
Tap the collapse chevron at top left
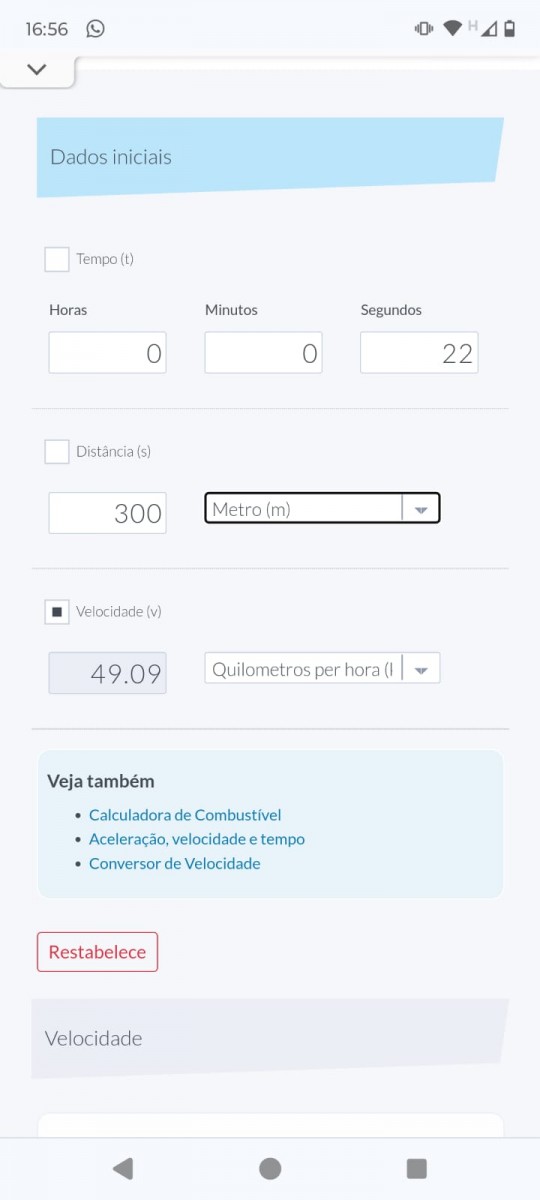pos(37,70)
